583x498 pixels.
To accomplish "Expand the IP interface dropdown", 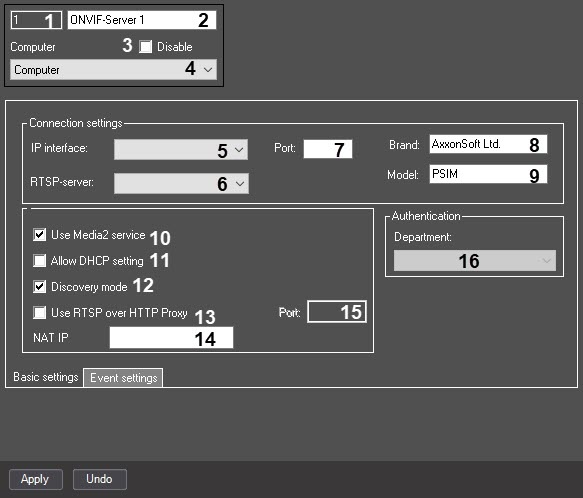I will pyautogui.click(x=181, y=150).
